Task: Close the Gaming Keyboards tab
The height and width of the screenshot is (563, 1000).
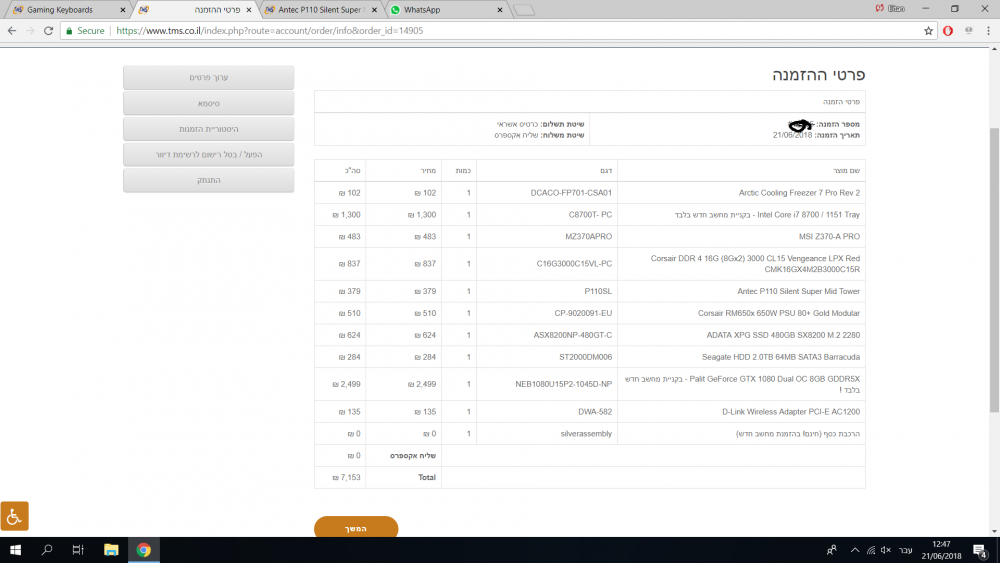Action: 122,10
